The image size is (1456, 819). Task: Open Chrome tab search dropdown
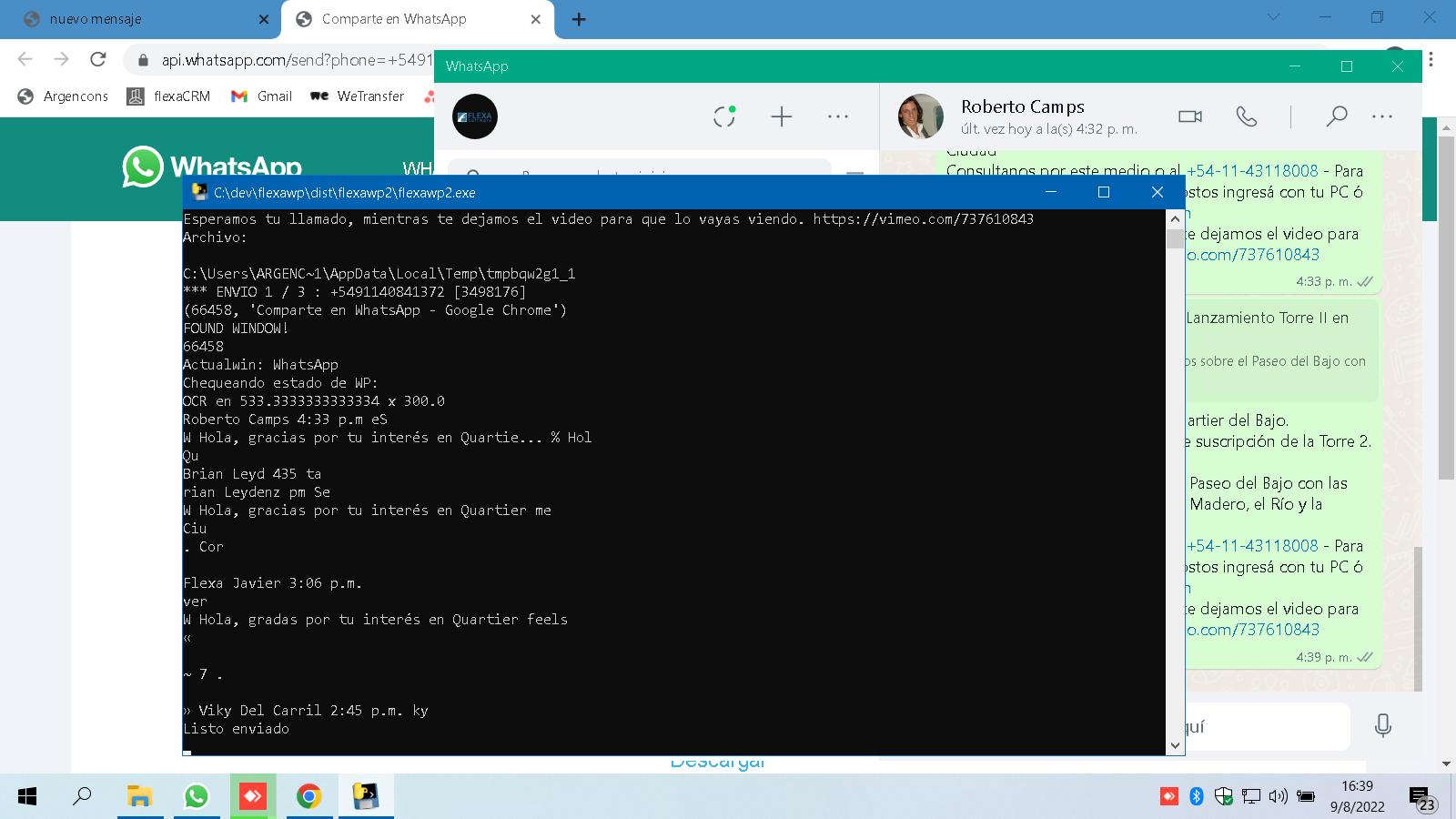(x=1273, y=16)
